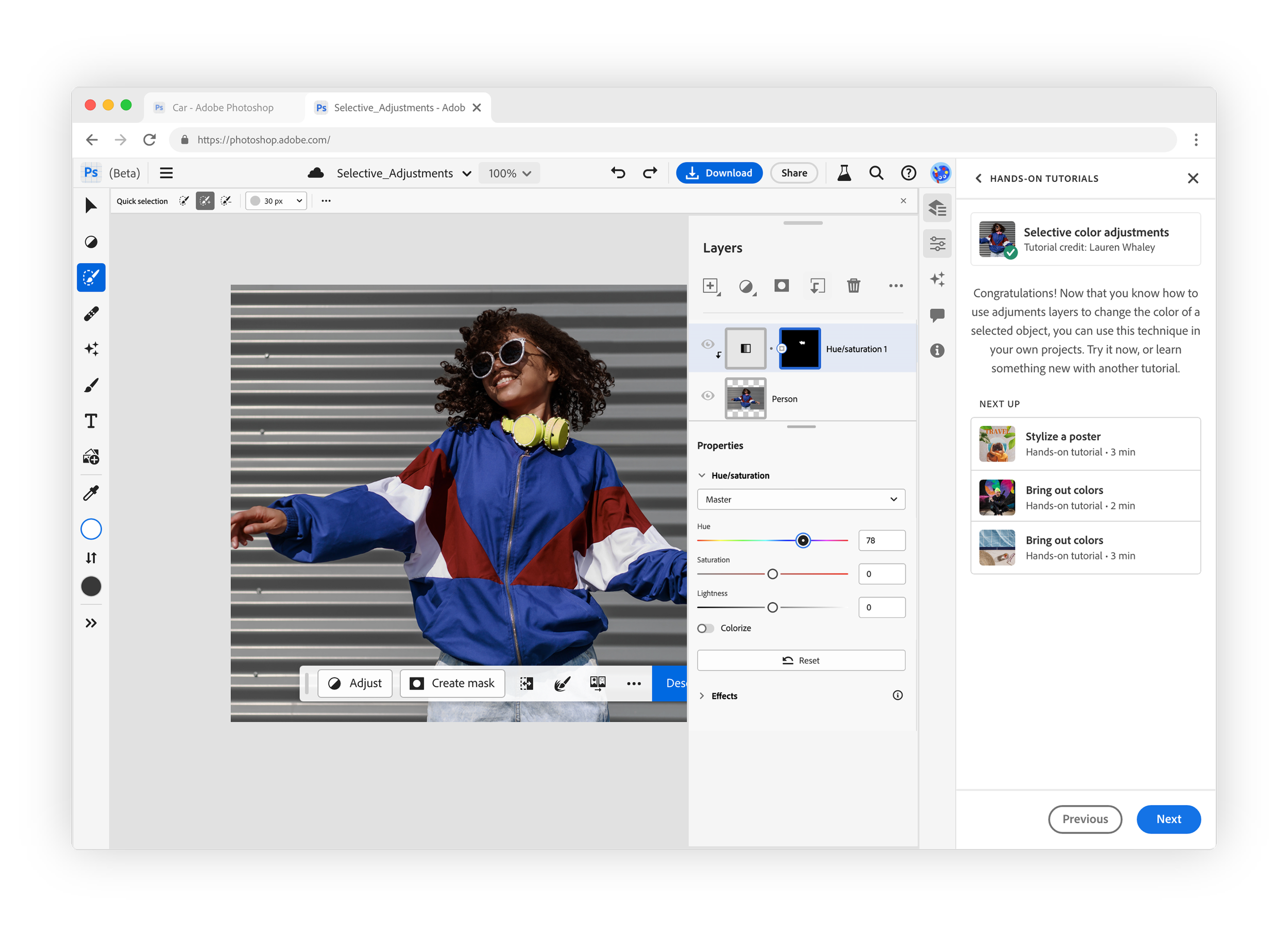Select the Brush tool

tap(91, 385)
